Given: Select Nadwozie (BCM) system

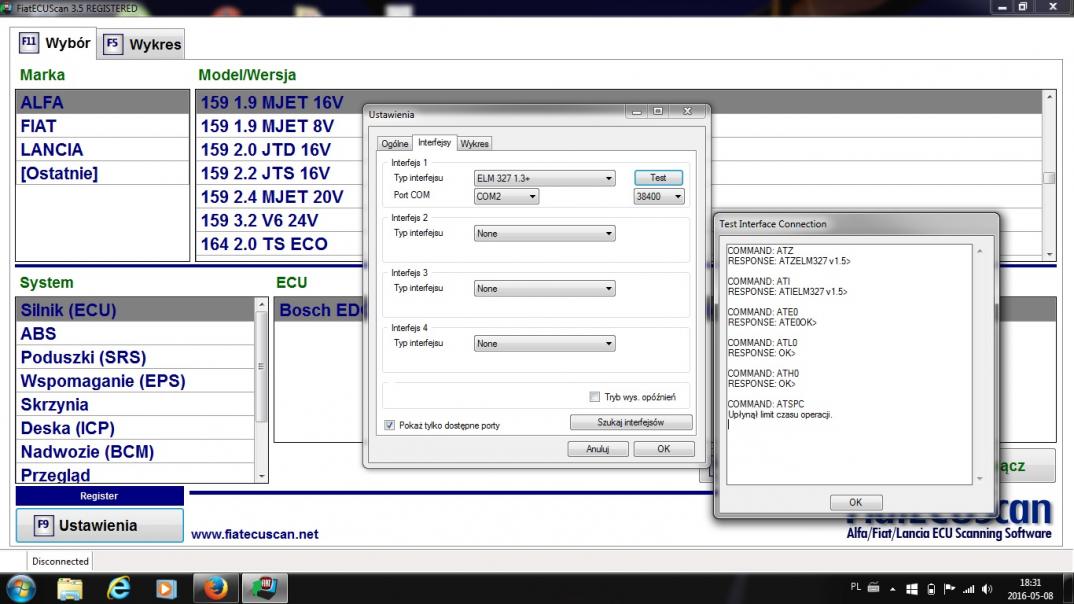Looking at the screenshot, I should (136, 451).
